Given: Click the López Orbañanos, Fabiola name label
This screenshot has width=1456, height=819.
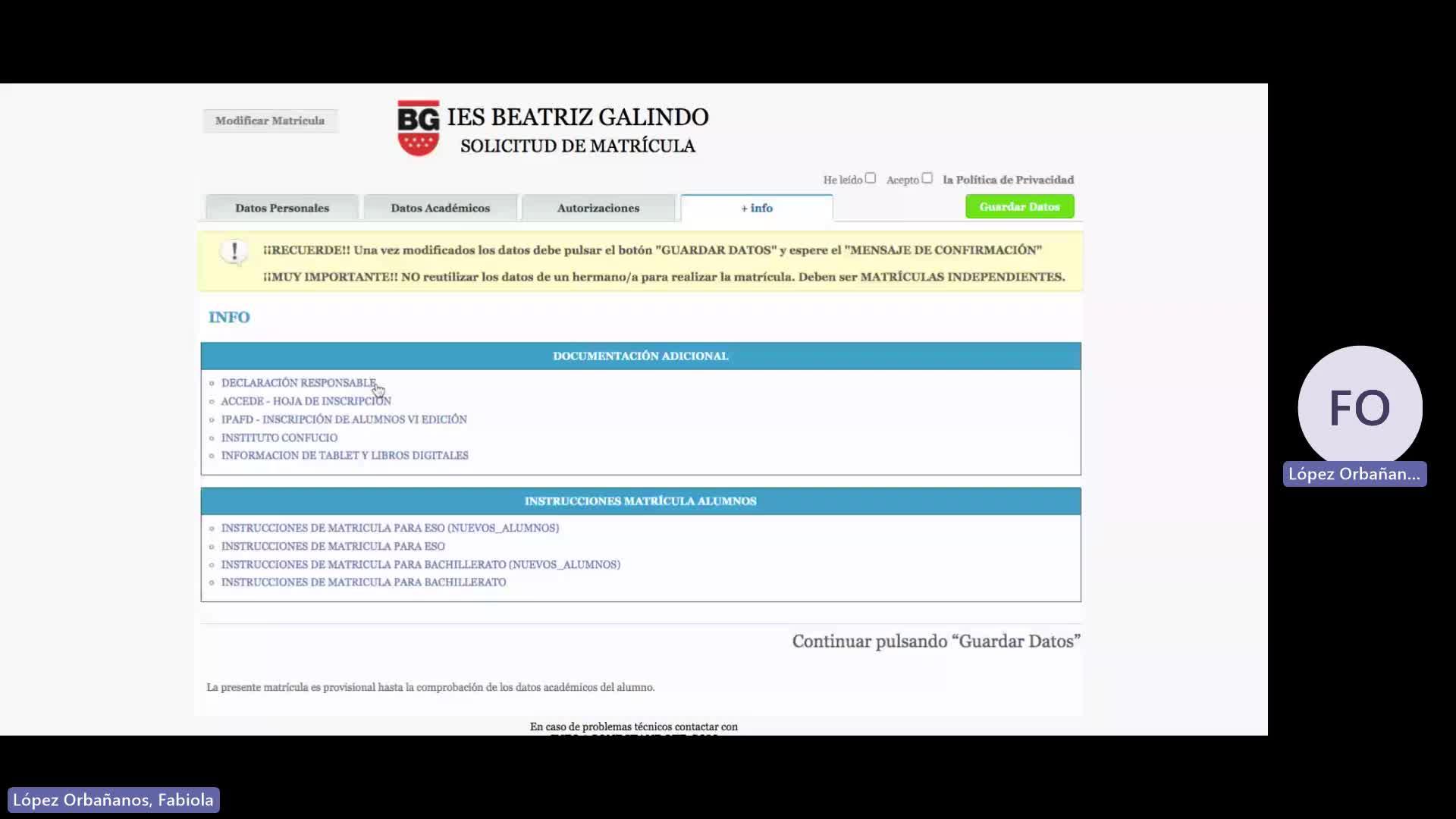Looking at the screenshot, I should tap(113, 800).
